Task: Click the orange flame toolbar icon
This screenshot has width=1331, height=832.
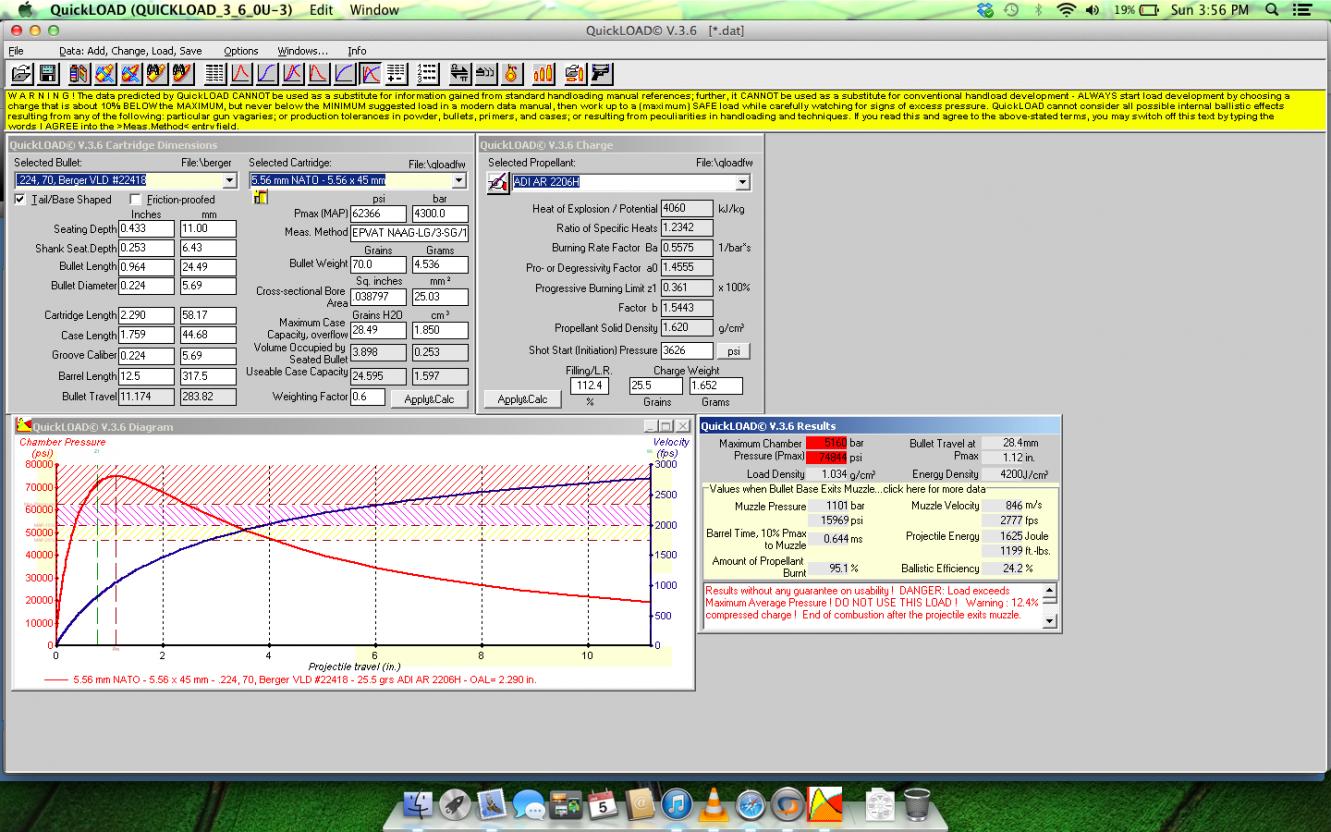Action: (x=510, y=73)
